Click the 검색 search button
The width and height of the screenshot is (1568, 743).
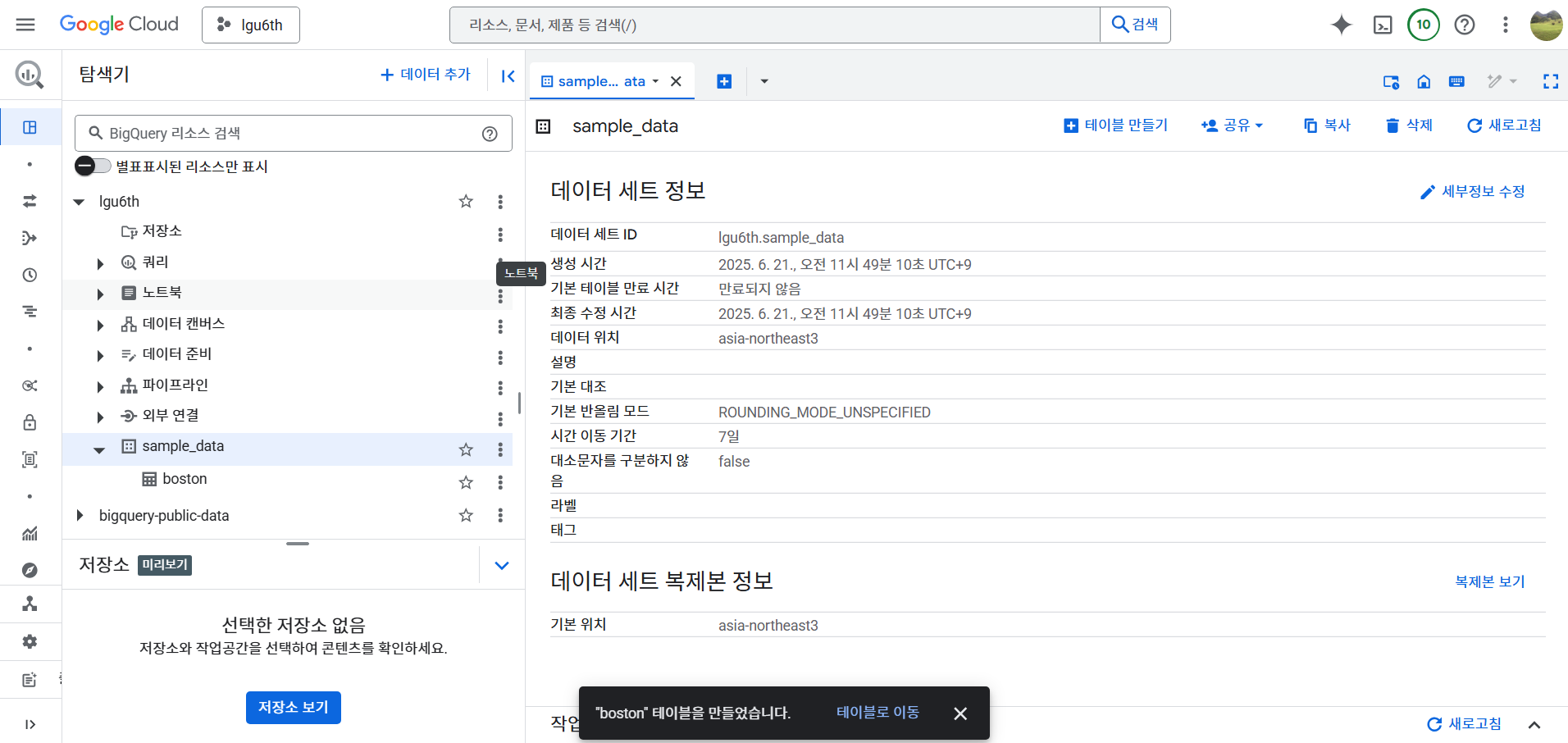pos(1135,25)
